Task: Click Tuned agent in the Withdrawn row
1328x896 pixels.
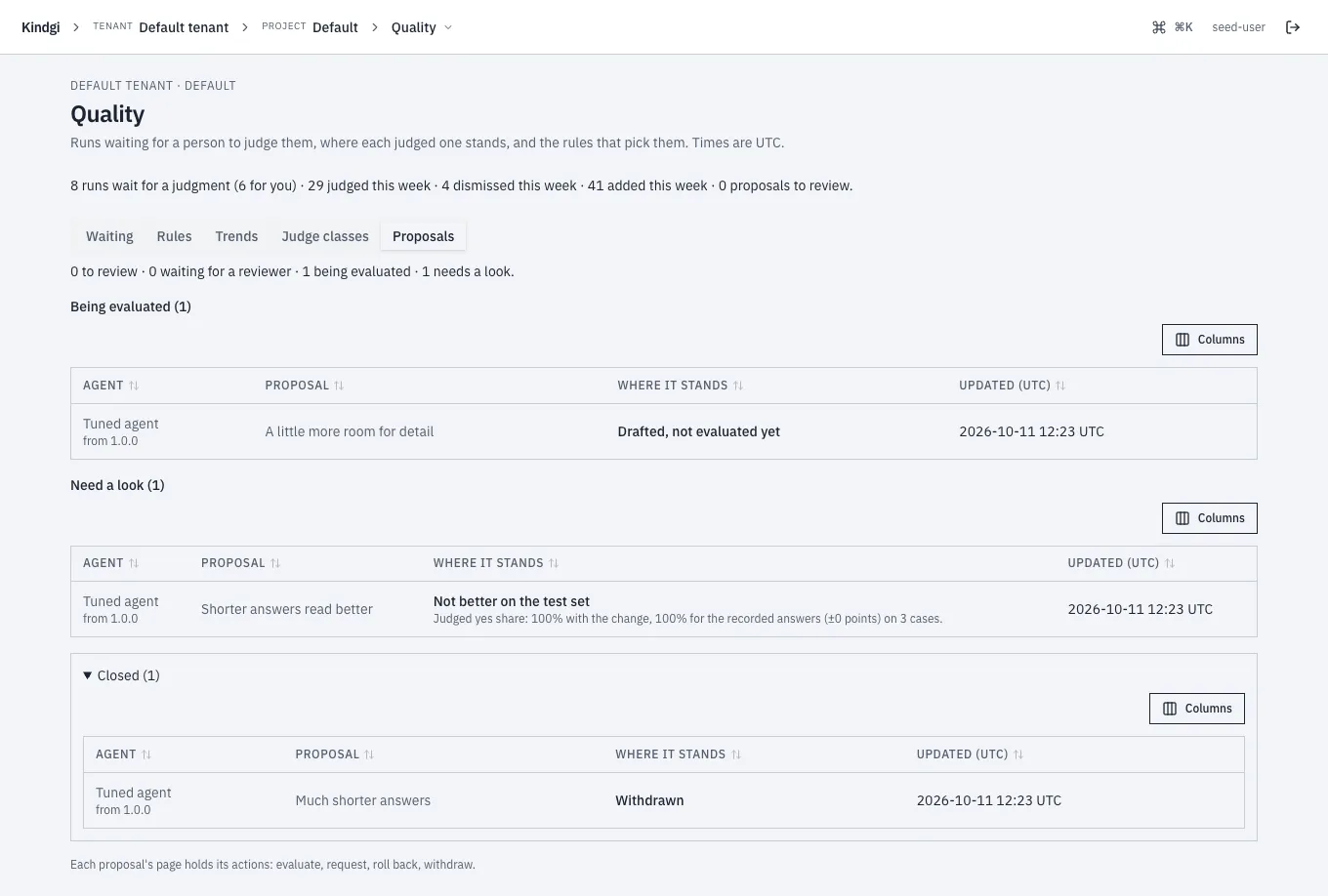Action: coord(133,793)
